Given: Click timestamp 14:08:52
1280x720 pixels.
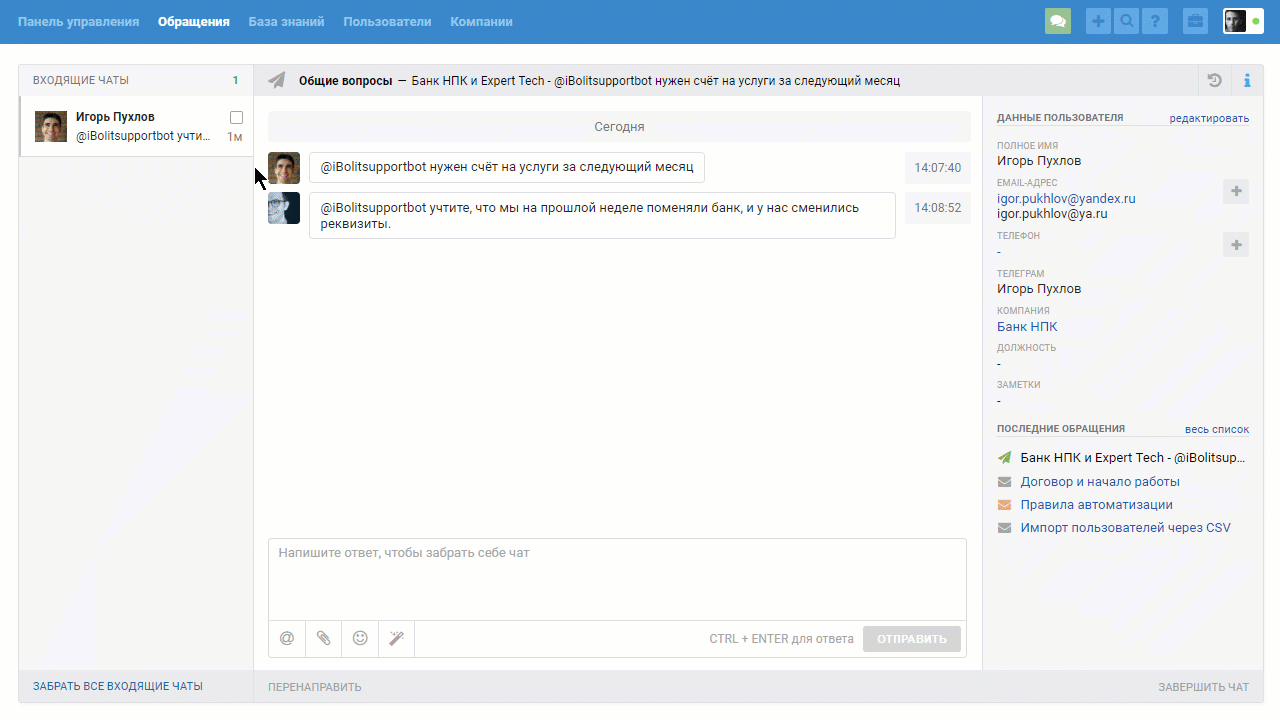Looking at the screenshot, I should click(937, 208).
